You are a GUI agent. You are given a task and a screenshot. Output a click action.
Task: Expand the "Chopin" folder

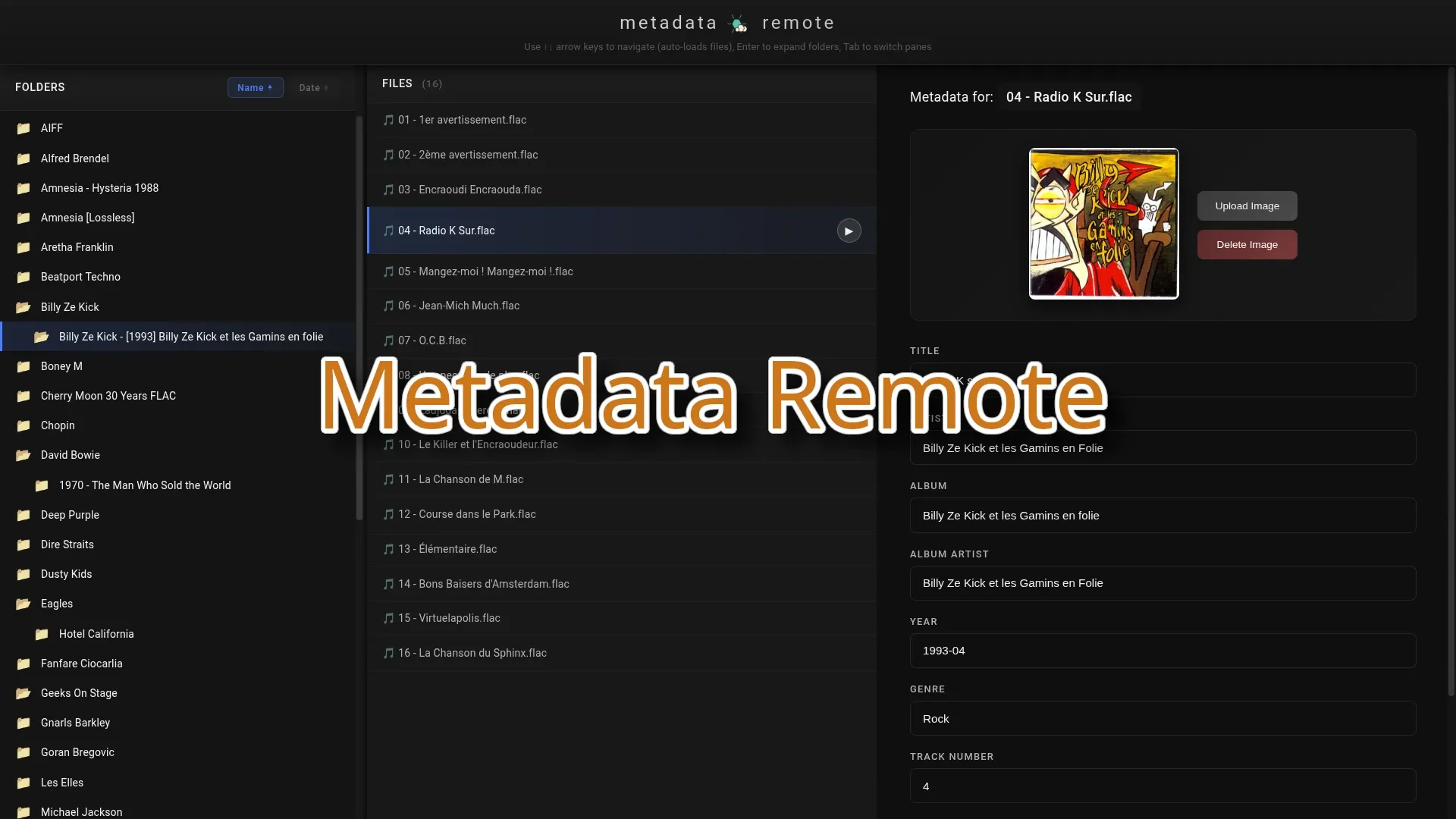click(57, 425)
